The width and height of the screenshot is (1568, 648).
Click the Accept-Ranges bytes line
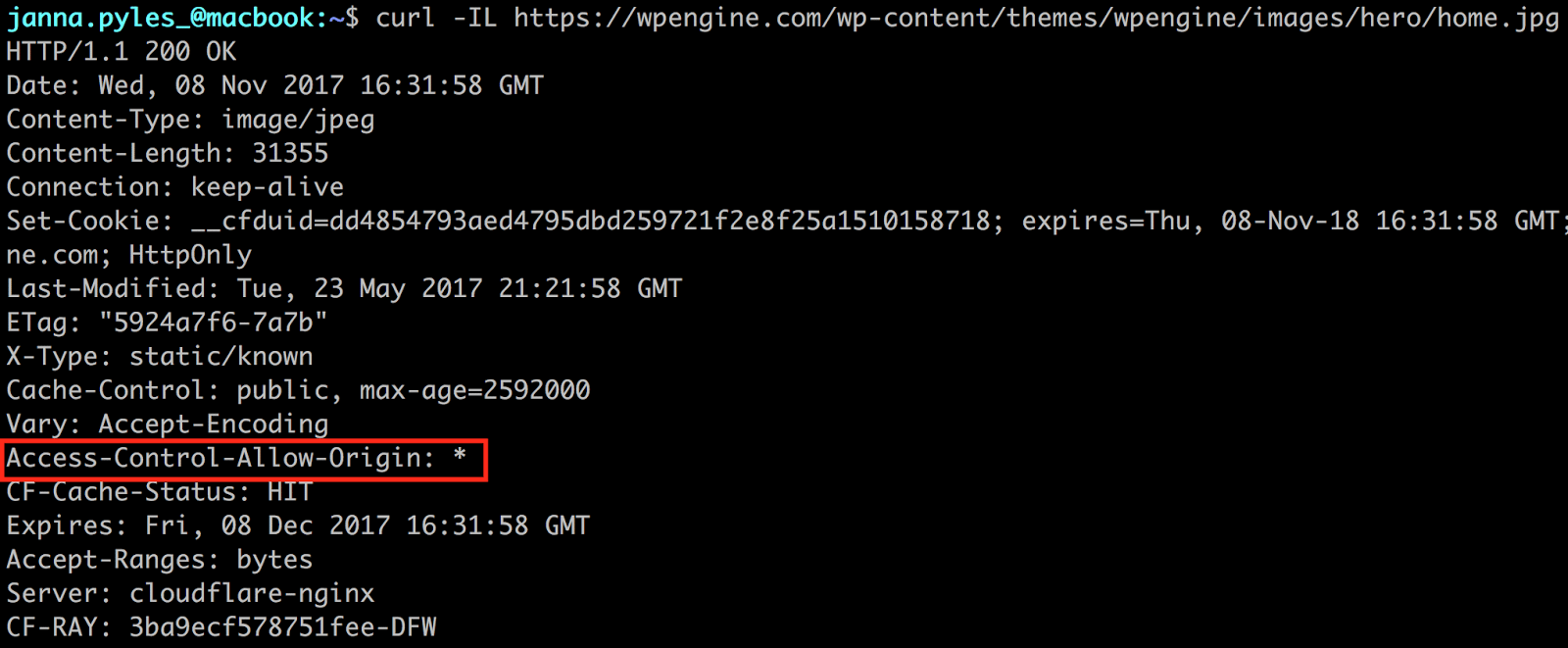160,560
